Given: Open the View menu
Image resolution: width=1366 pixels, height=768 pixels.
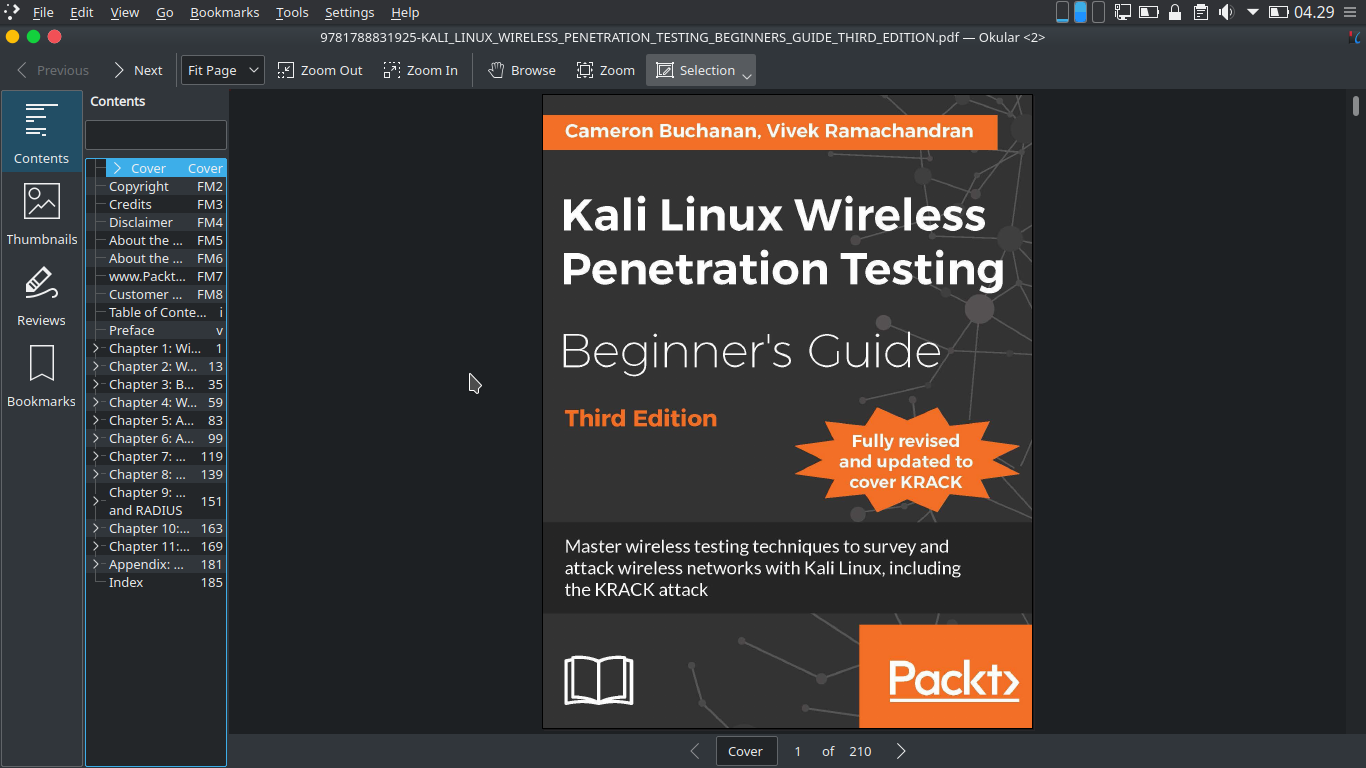Looking at the screenshot, I should (125, 12).
